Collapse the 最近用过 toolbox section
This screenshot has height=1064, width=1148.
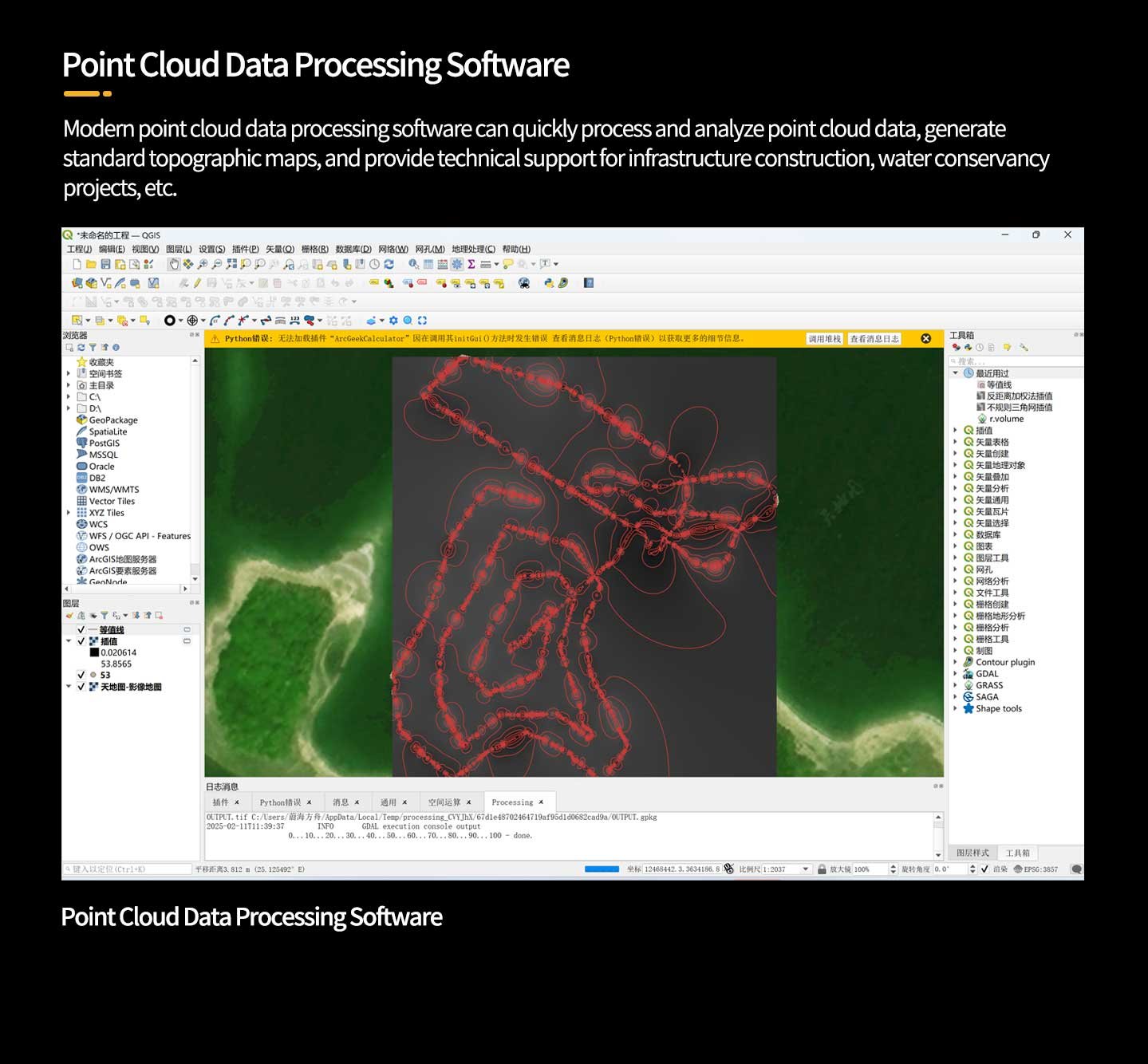click(x=955, y=373)
